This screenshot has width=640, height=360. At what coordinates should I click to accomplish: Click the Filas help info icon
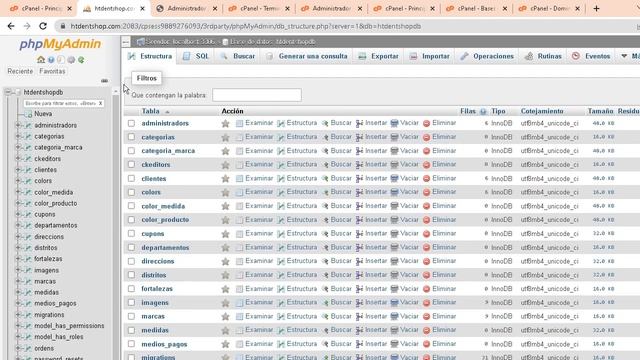[483, 111]
